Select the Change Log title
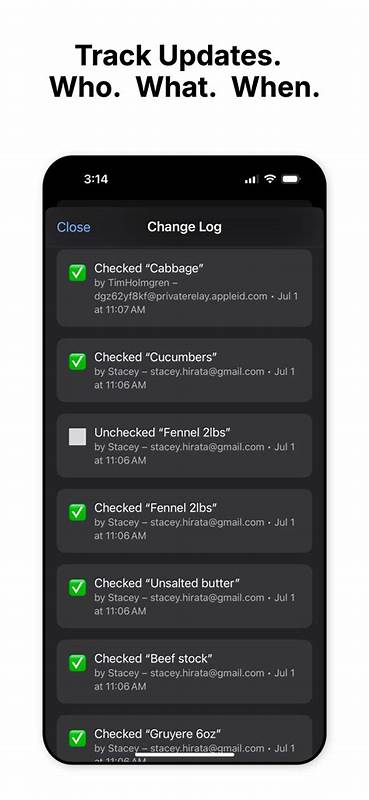369x800 pixels. (184, 227)
